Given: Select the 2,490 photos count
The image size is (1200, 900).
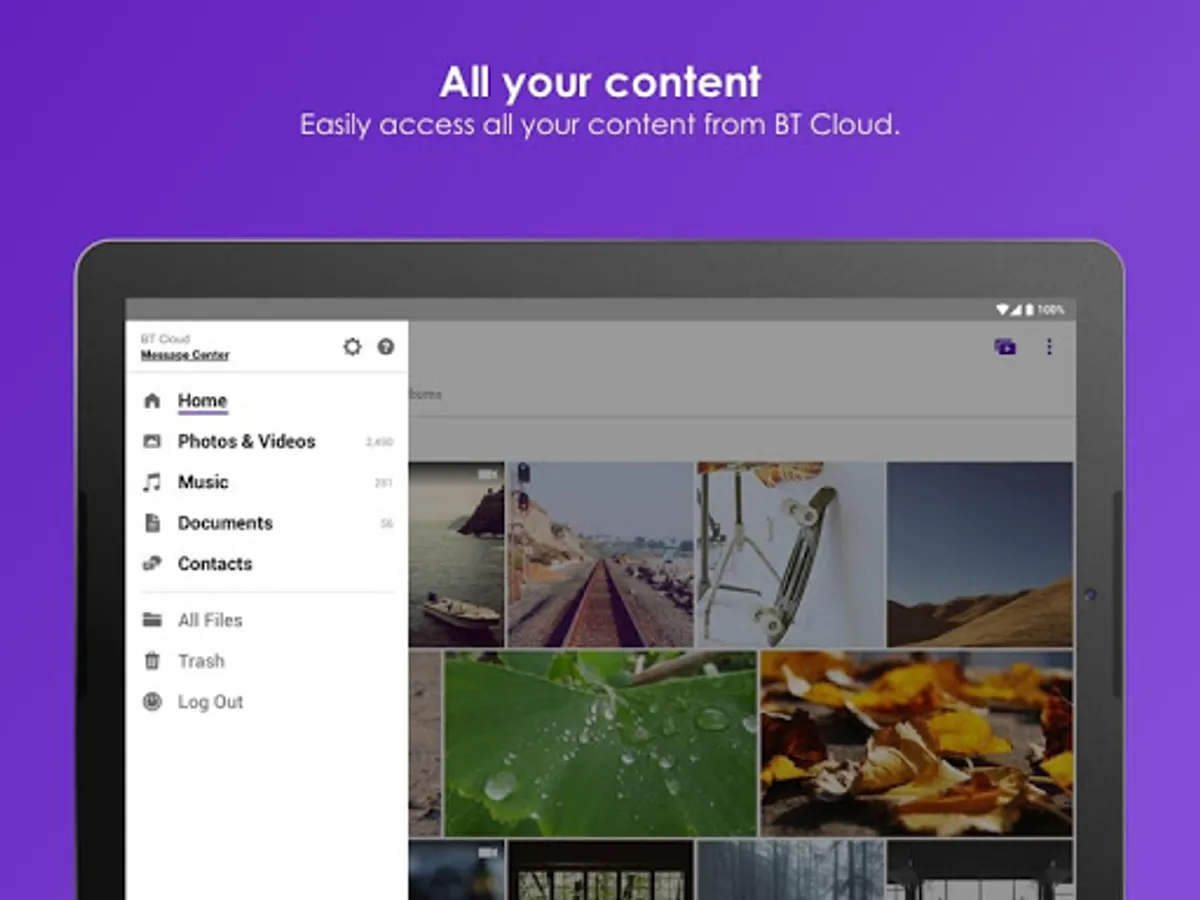Looking at the screenshot, I should (380, 442).
